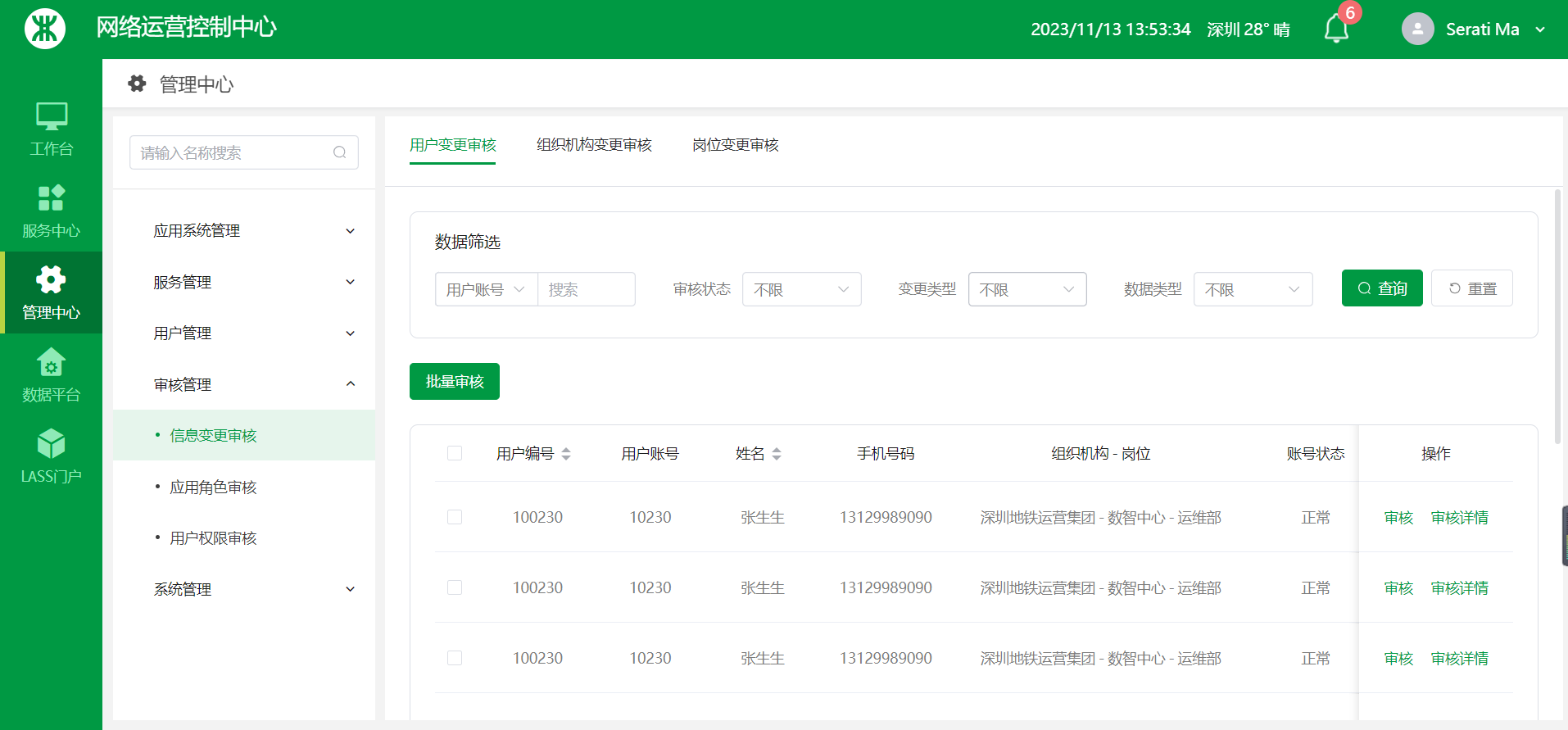The image size is (1568, 730).
Task: Open the 变更类型 dropdown
Action: pos(1027,289)
